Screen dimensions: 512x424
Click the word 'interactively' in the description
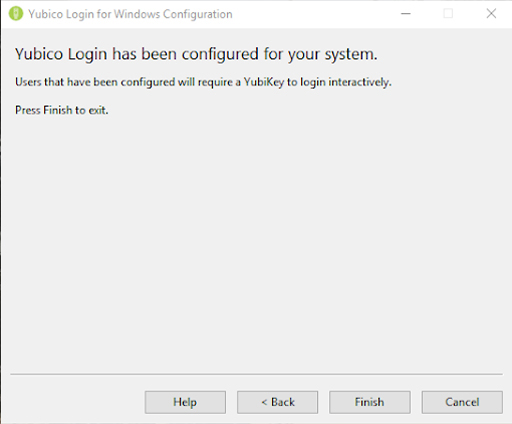click(359, 82)
